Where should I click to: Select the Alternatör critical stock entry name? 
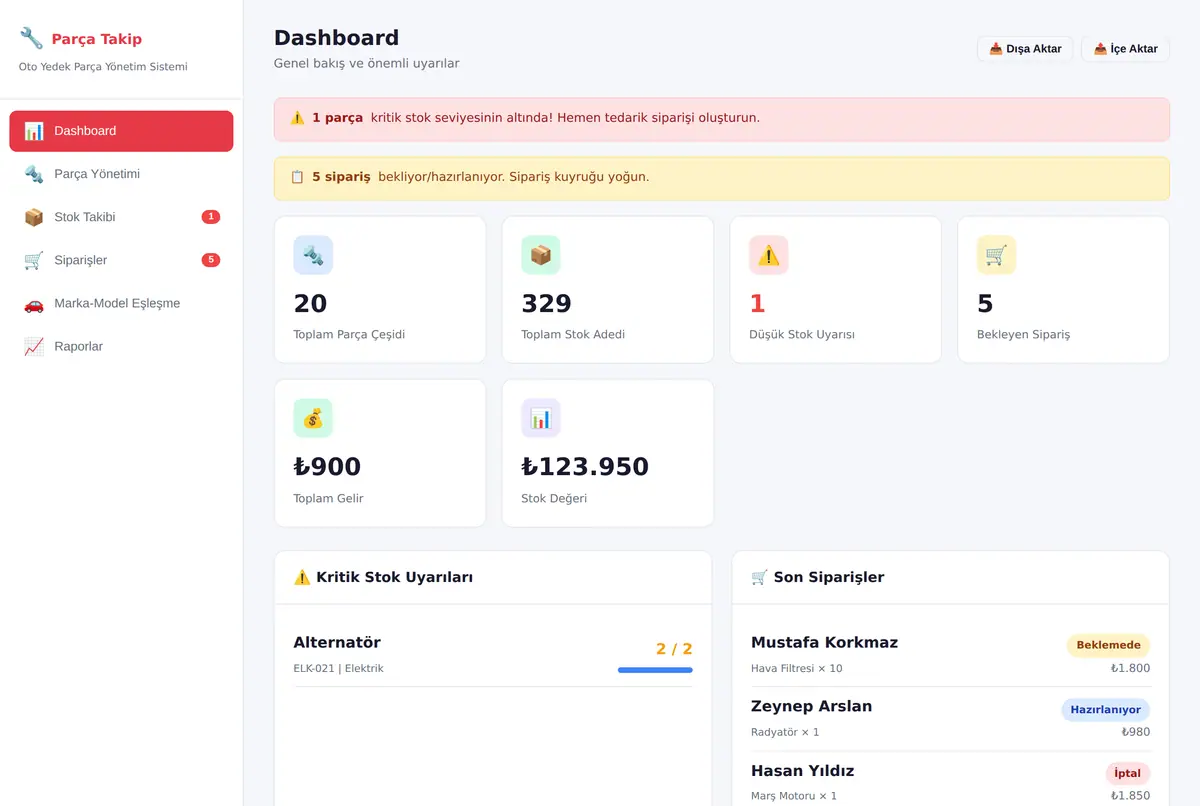[337, 642]
